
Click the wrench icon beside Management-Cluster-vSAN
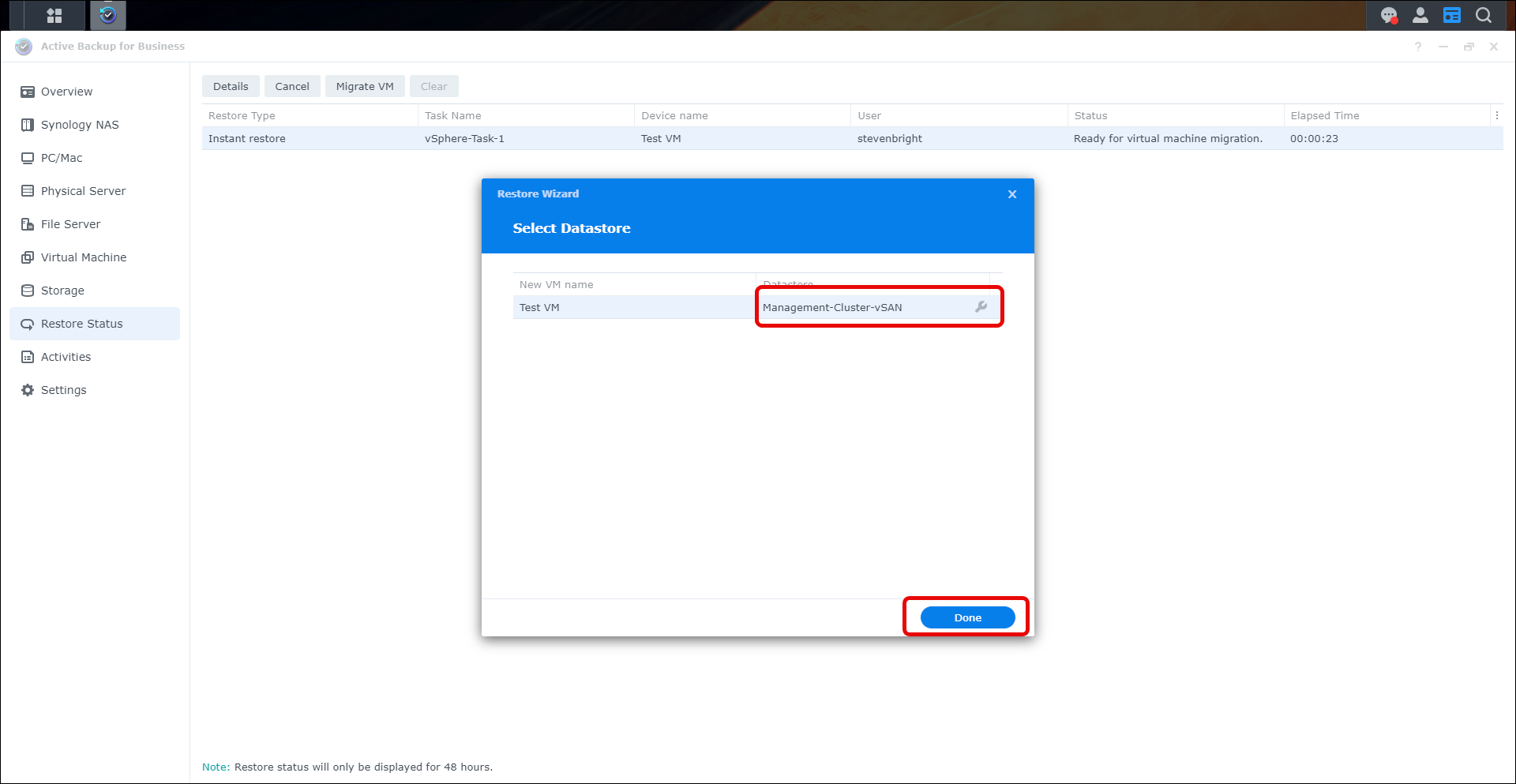click(x=981, y=307)
